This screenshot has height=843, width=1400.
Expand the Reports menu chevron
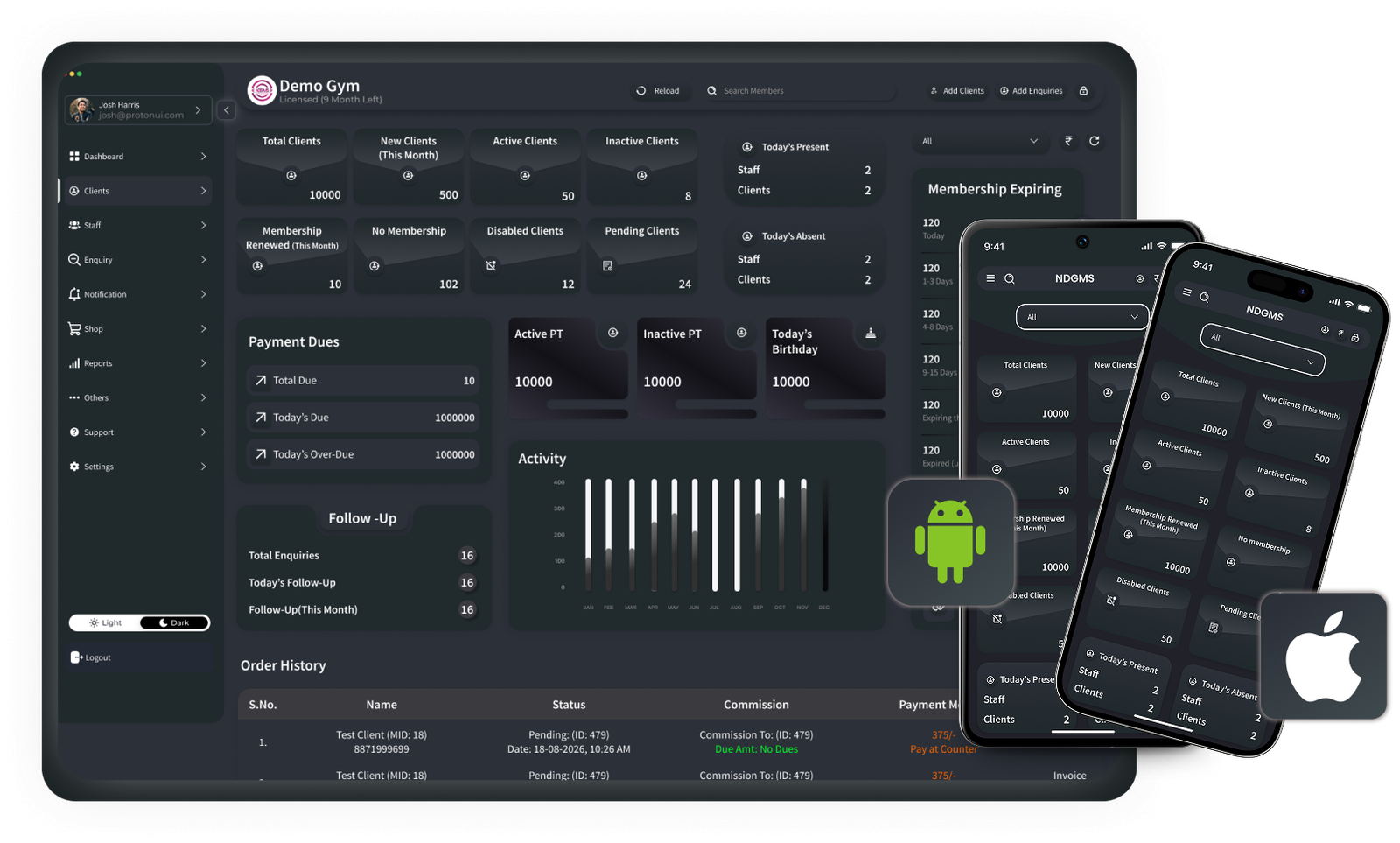203,363
